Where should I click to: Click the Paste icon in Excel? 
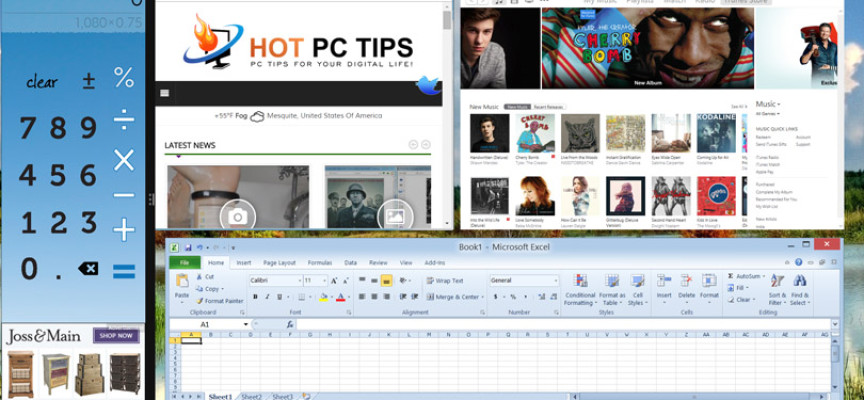pyautogui.click(x=182, y=281)
